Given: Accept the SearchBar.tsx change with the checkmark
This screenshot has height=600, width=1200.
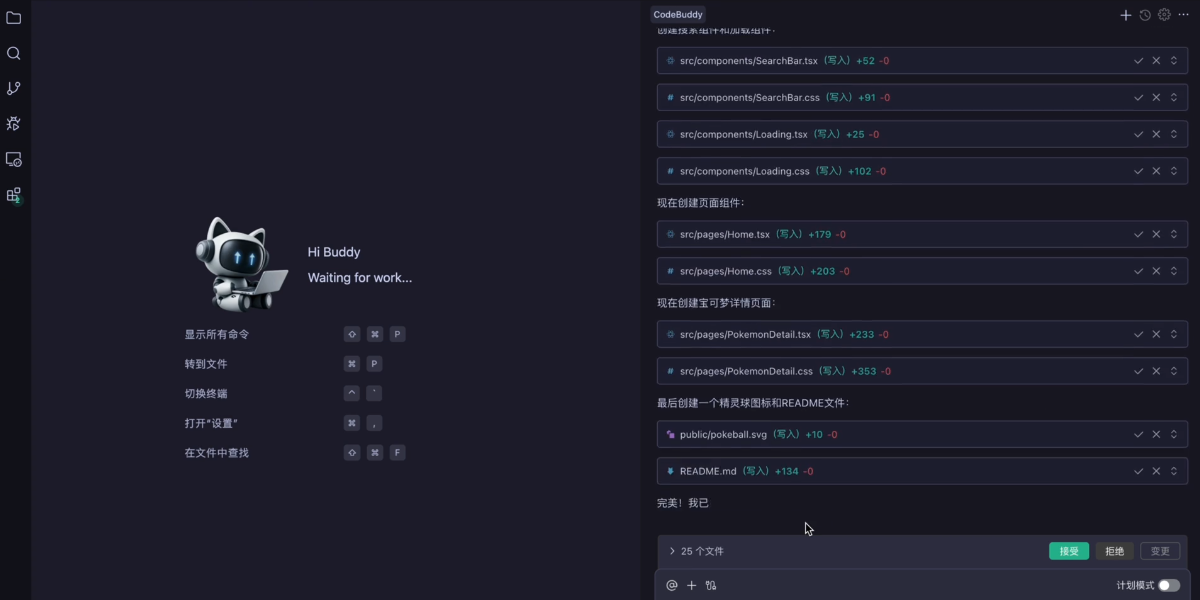Looking at the screenshot, I should click(x=1139, y=60).
